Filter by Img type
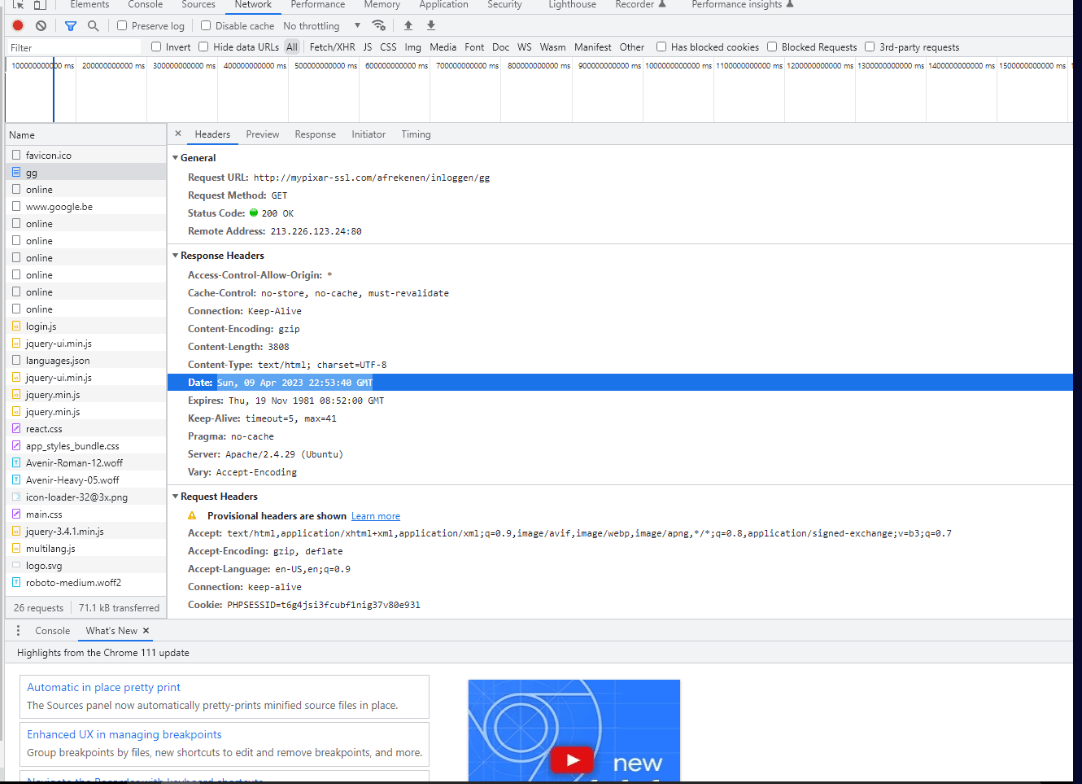The image size is (1082, 784). click(413, 47)
